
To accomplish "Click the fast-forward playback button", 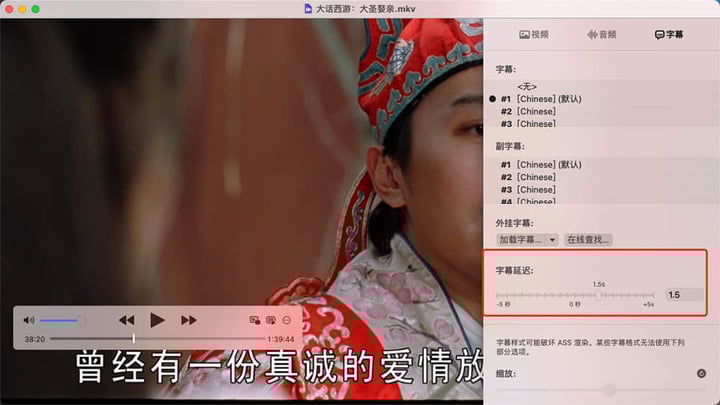I will (189, 320).
